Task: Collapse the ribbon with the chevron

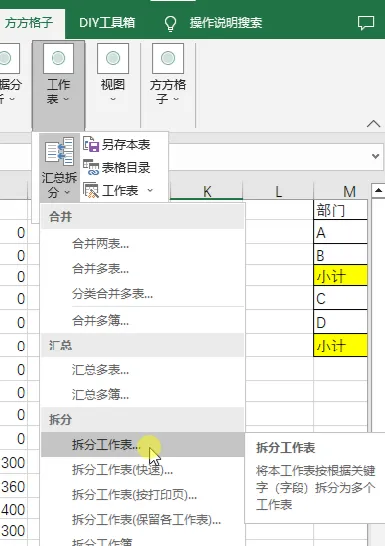Action: [374, 124]
